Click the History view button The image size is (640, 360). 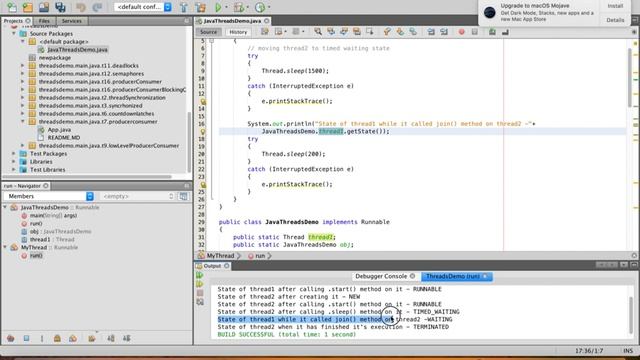click(x=238, y=32)
